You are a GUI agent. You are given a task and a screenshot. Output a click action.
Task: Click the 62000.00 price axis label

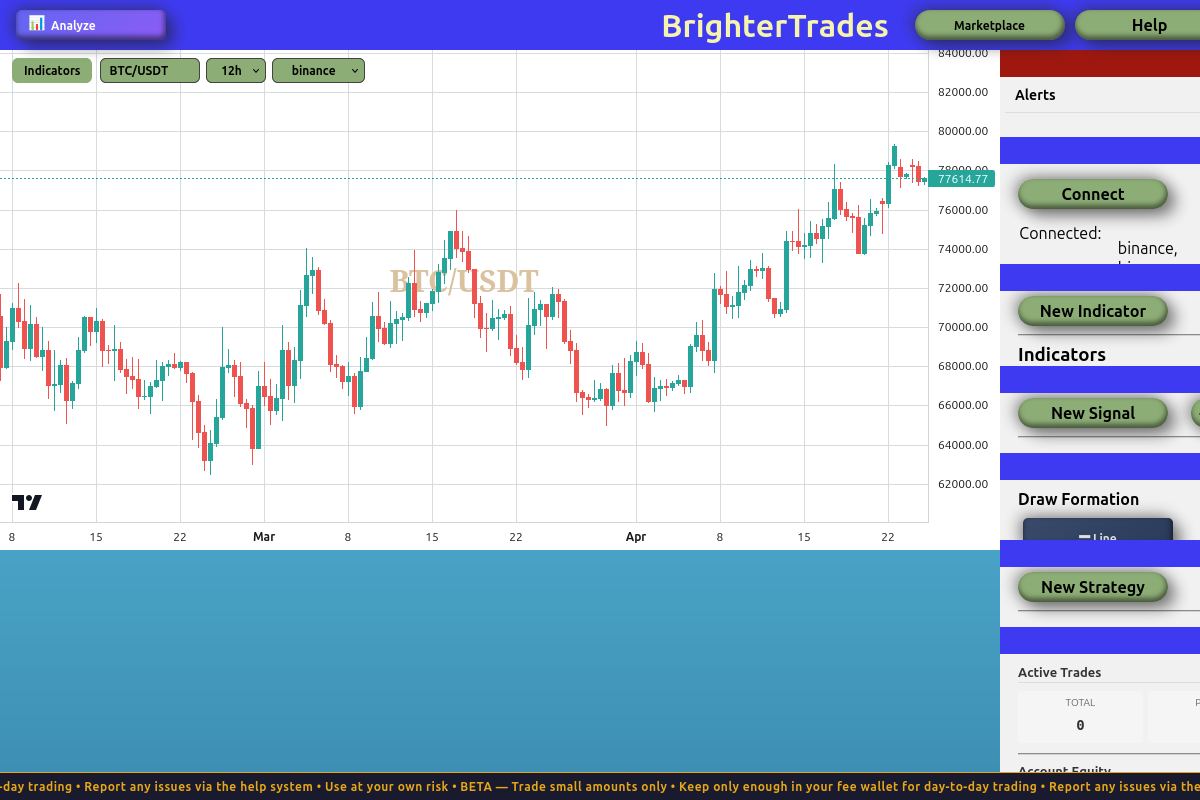point(963,484)
